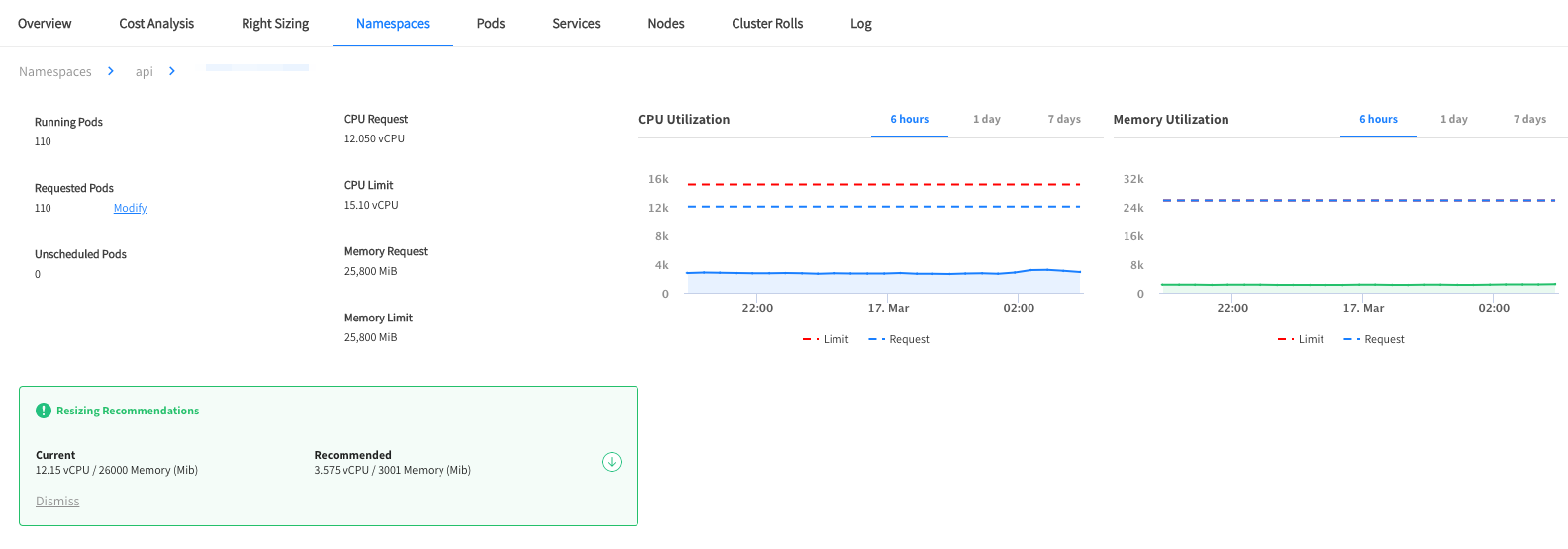Navigate to Namespaces breadcrumb link
This screenshot has height=549, width=1568.
[x=55, y=71]
